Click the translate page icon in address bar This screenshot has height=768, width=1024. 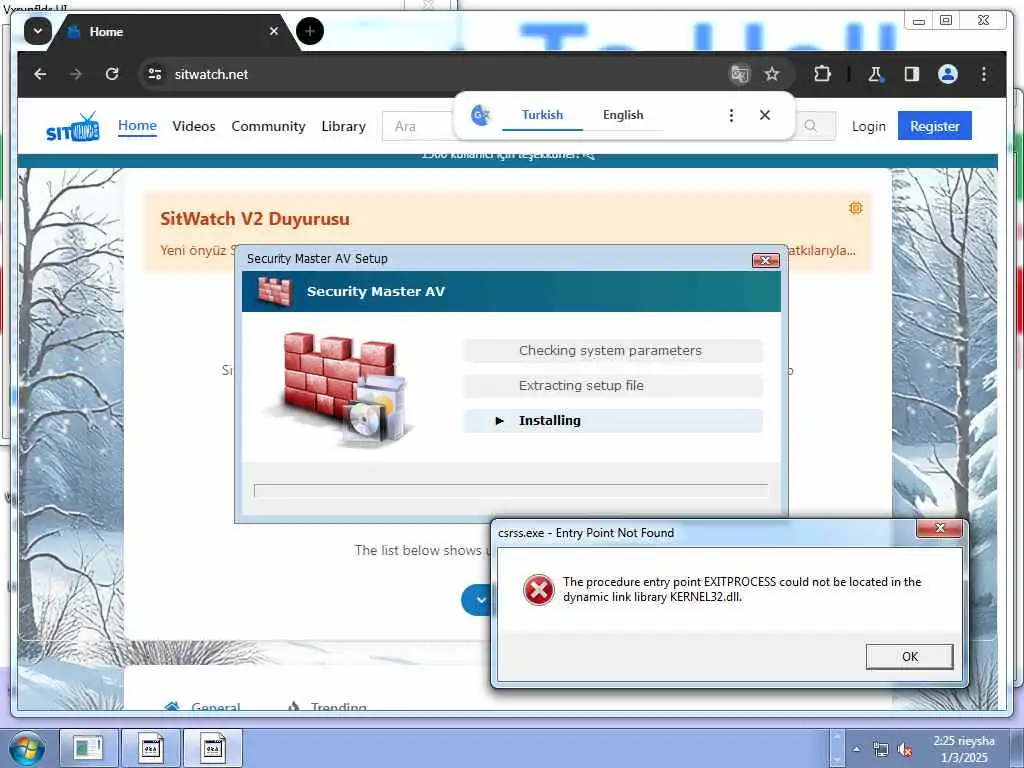[739, 74]
